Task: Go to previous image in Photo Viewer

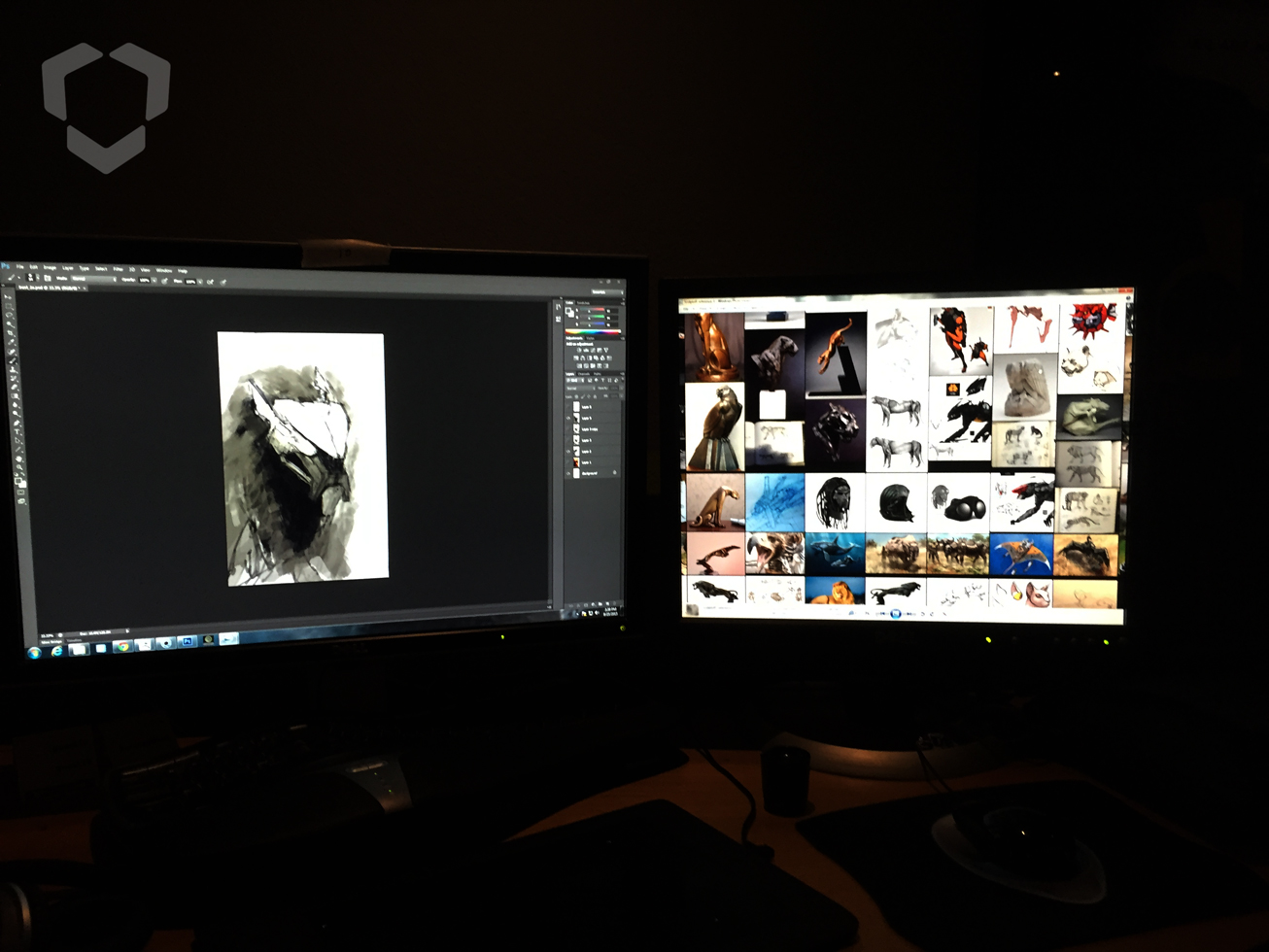Action: click(882, 613)
